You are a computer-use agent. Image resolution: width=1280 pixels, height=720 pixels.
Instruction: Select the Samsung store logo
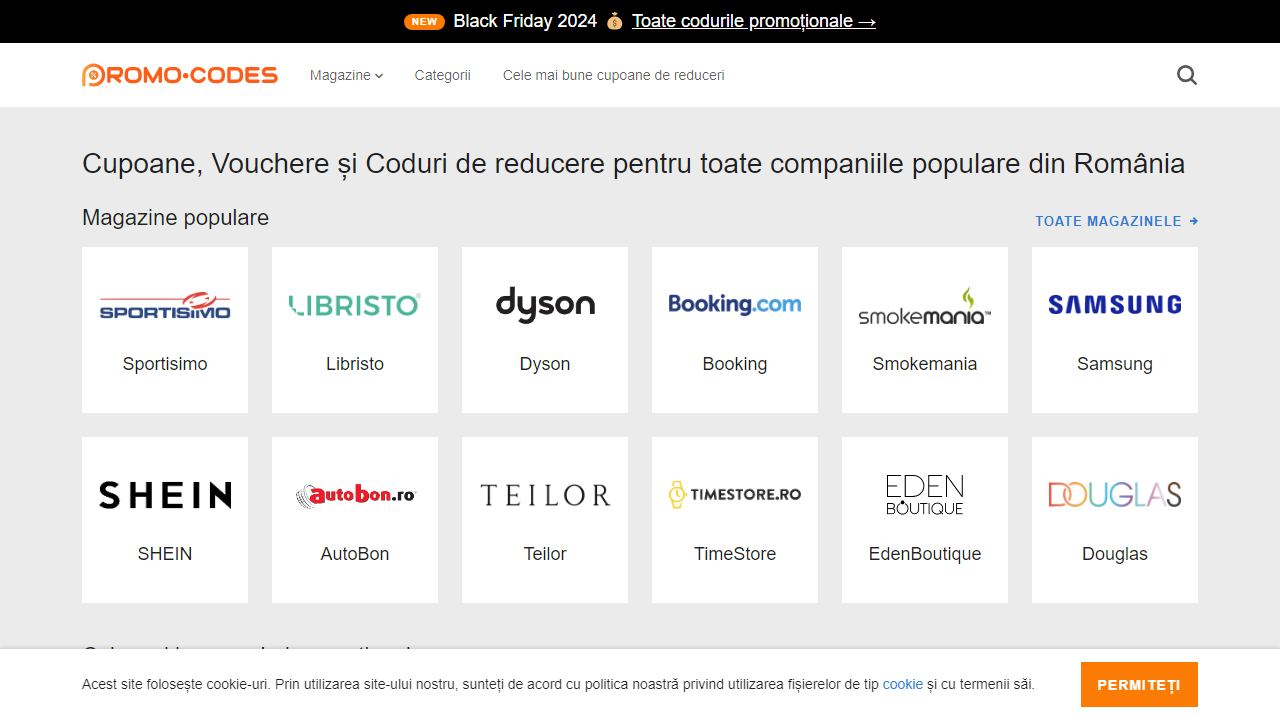pos(1114,304)
